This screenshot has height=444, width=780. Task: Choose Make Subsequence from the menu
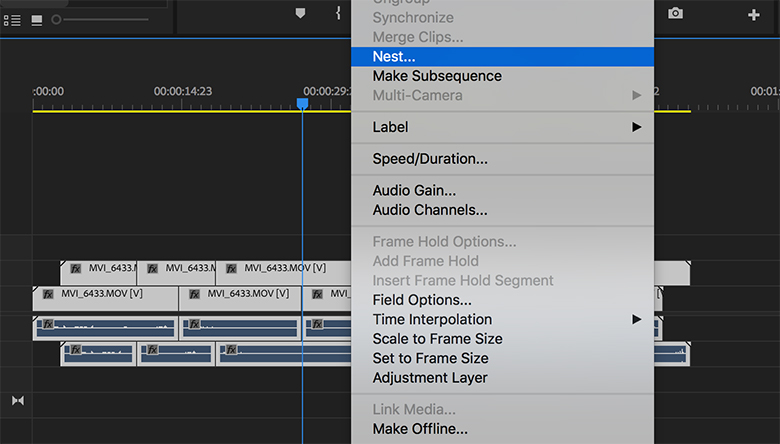click(502, 76)
